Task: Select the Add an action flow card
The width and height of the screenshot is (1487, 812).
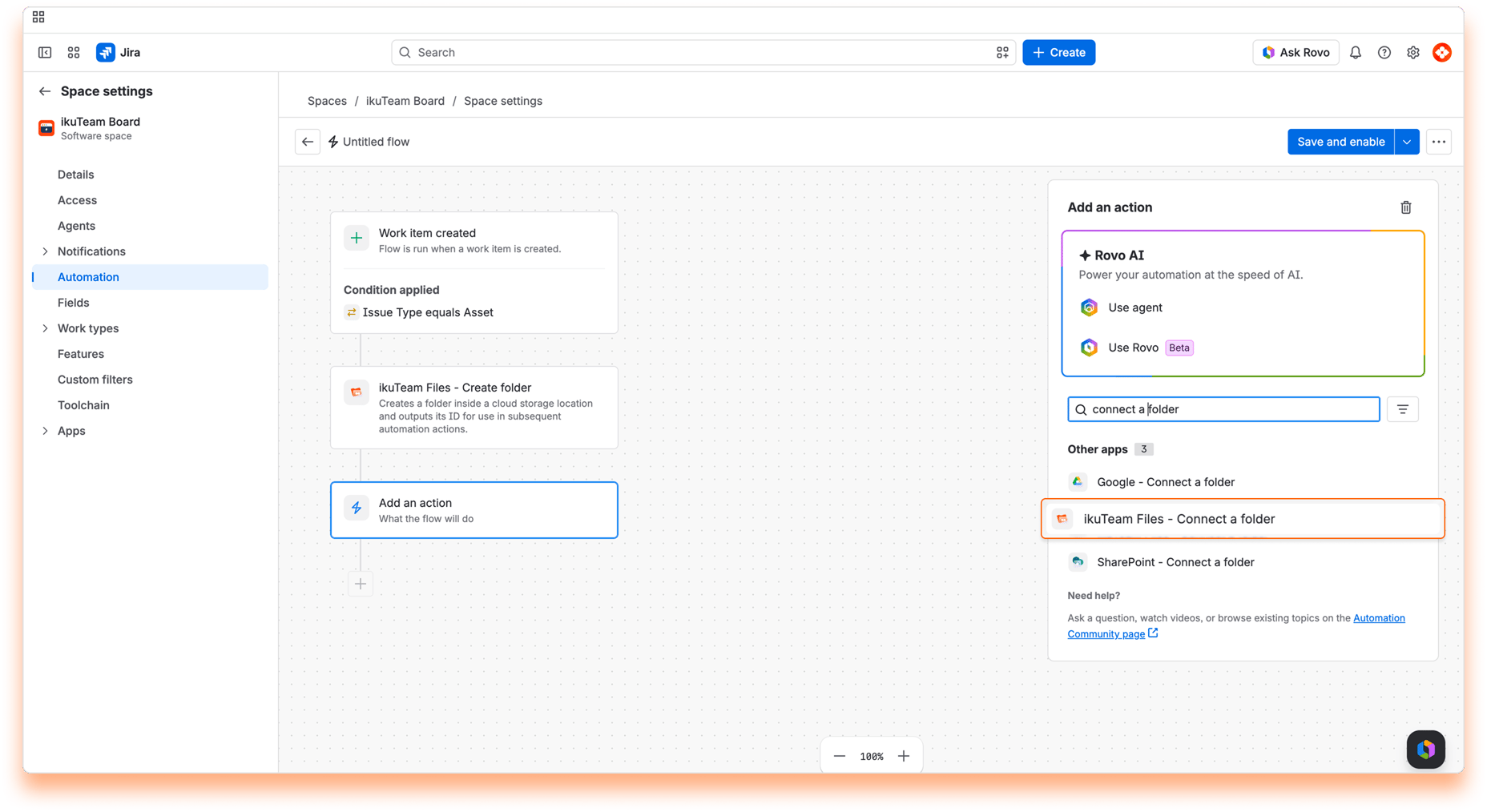Action: [474, 510]
